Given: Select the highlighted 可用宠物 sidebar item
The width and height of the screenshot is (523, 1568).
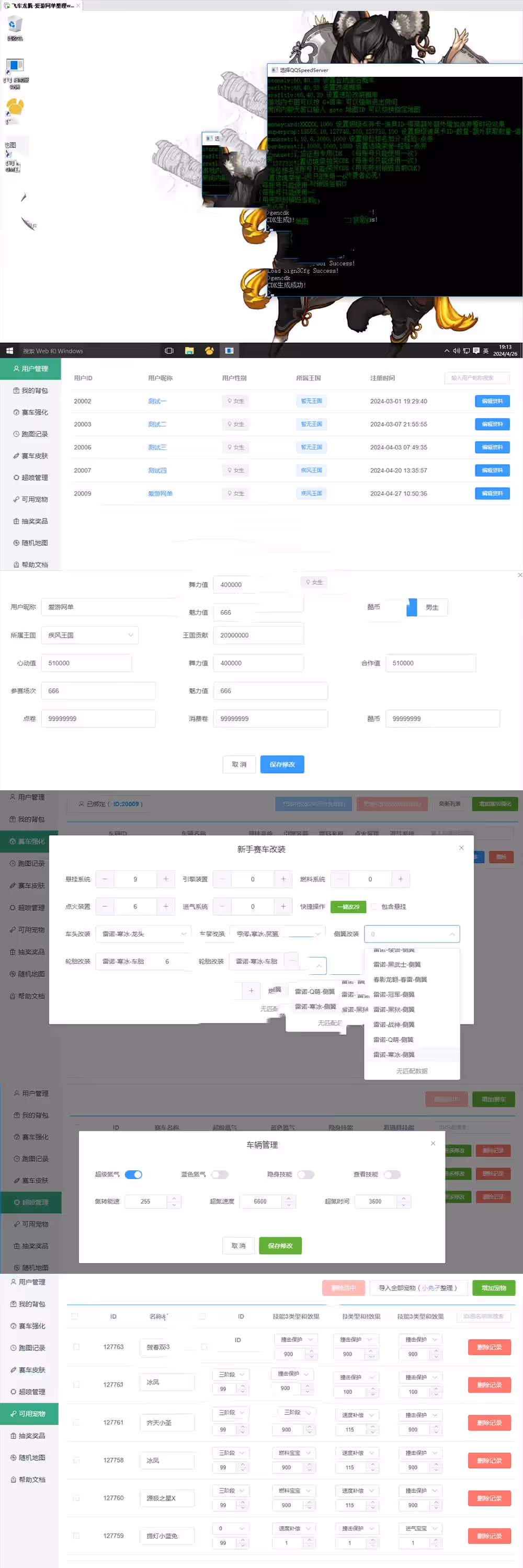Looking at the screenshot, I should [x=29, y=1413].
